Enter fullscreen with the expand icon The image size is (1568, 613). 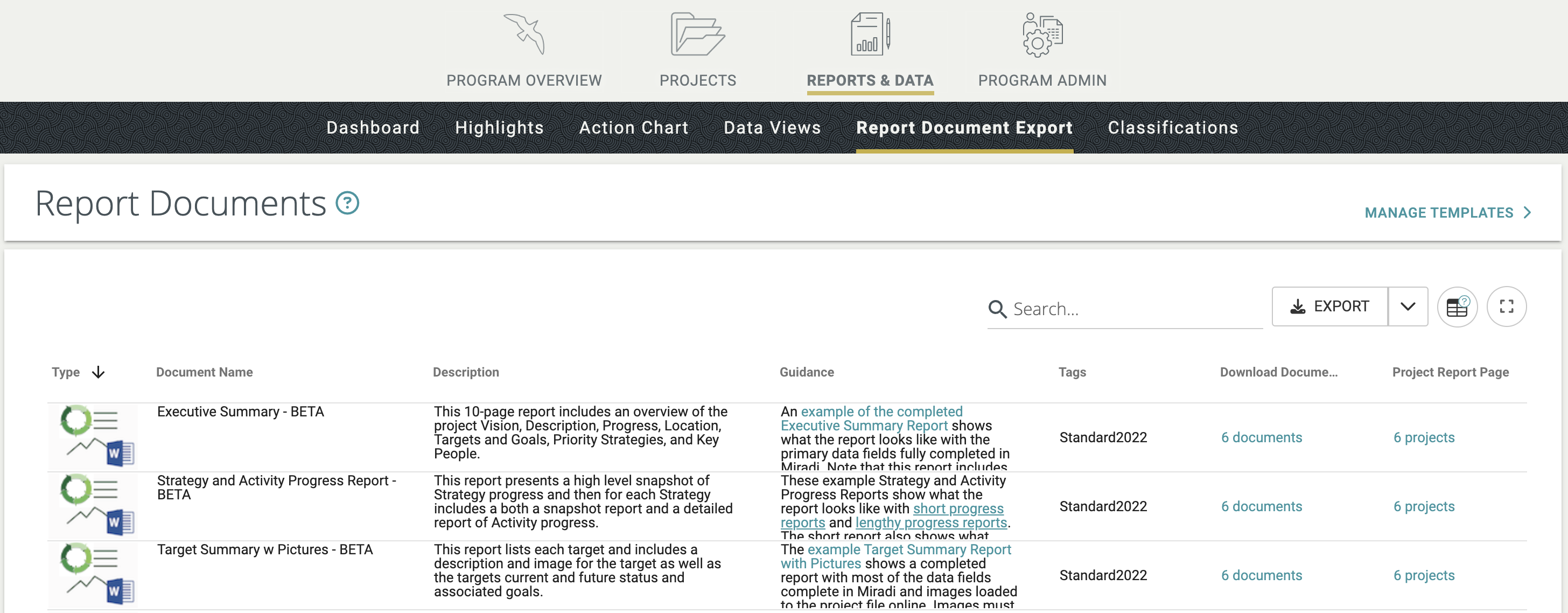pyautogui.click(x=1507, y=306)
